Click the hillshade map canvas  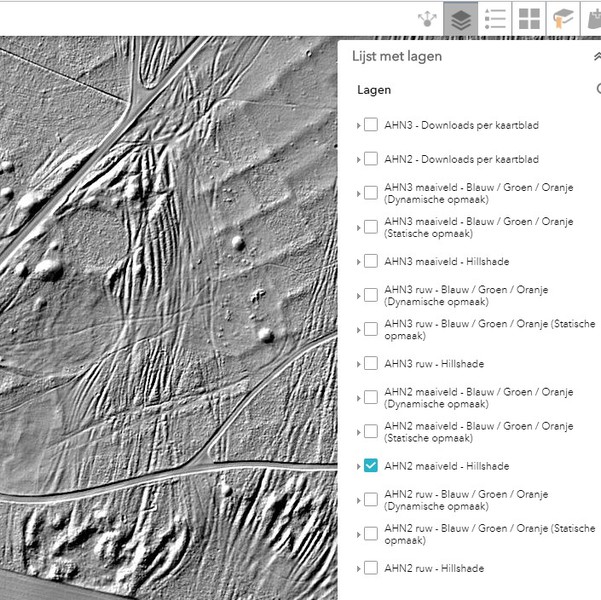(x=169, y=318)
